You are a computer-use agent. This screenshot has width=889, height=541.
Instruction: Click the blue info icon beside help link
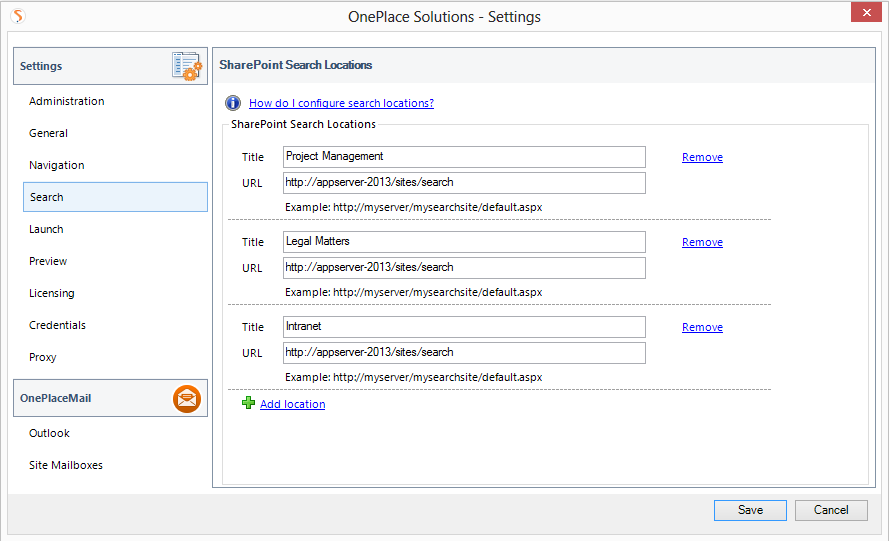[x=233, y=103]
